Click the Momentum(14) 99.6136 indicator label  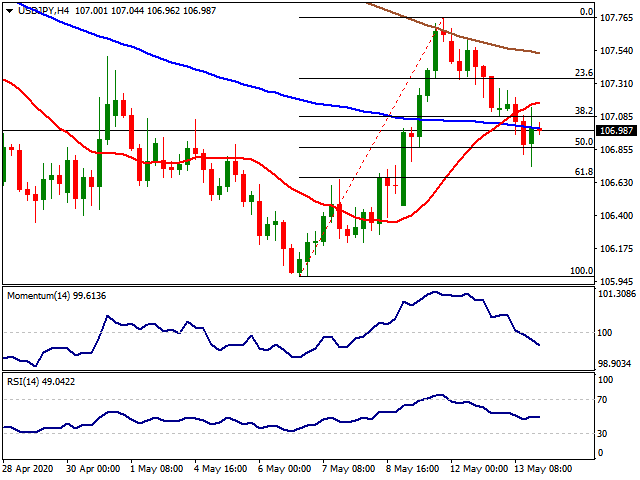pyautogui.click(x=56, y=296)
